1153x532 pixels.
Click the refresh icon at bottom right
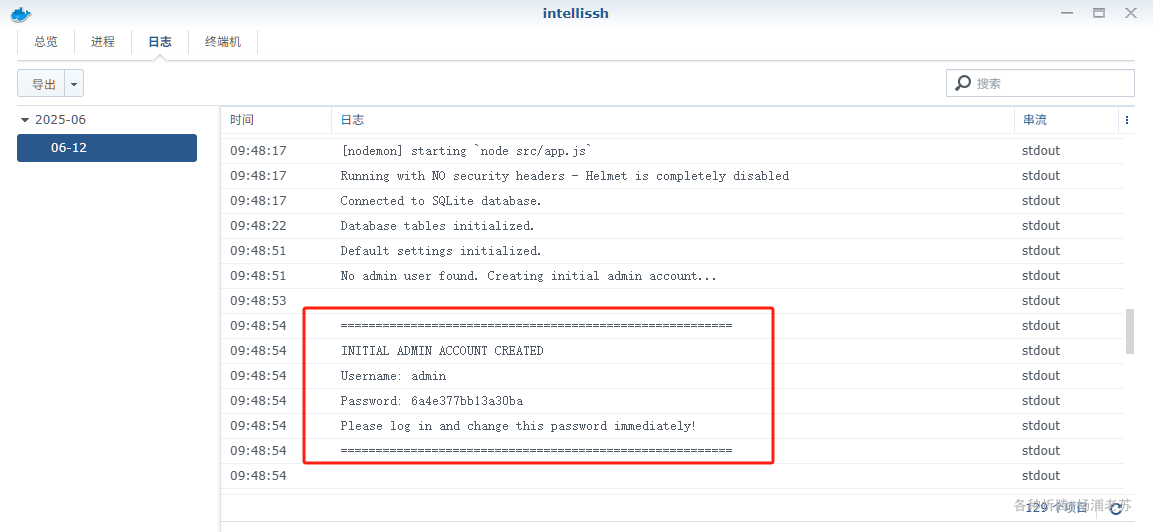point(1116,508)
